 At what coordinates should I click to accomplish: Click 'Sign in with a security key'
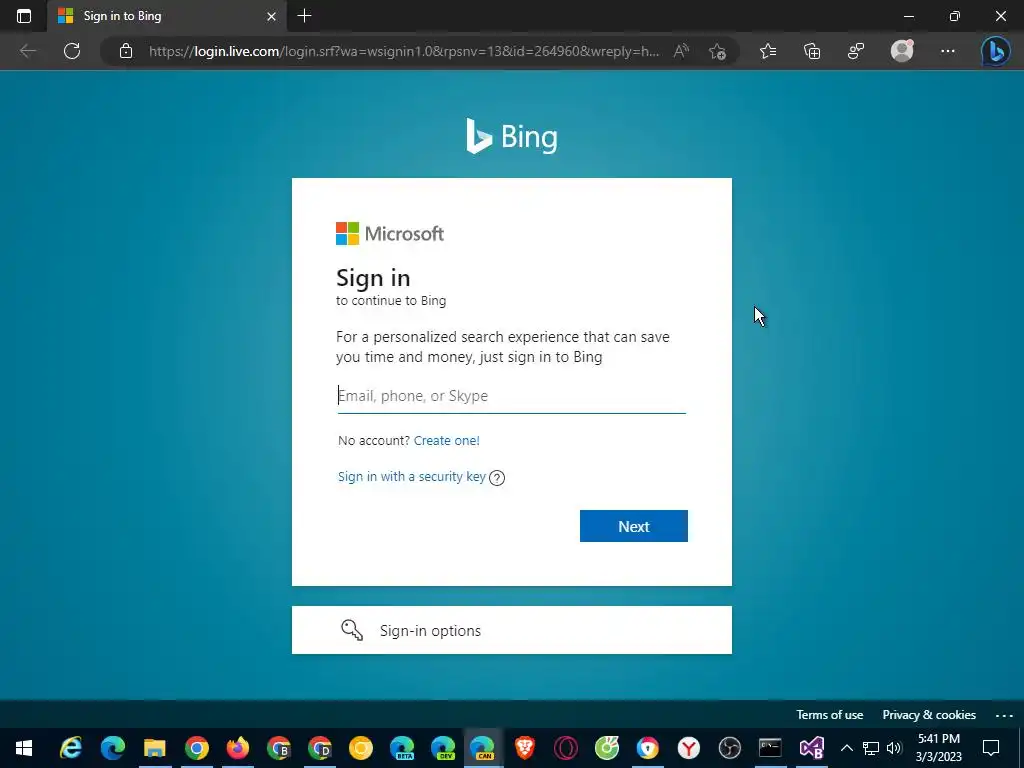(411, 477)
